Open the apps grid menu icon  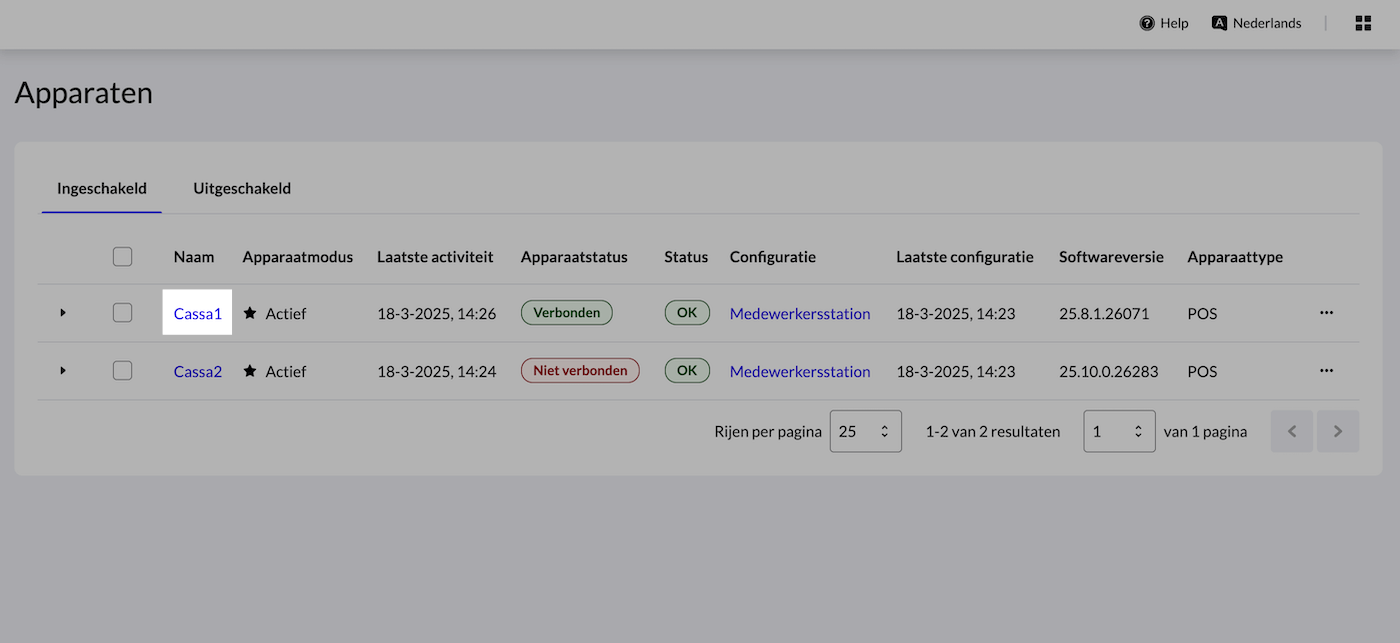tap(1363, 23)
